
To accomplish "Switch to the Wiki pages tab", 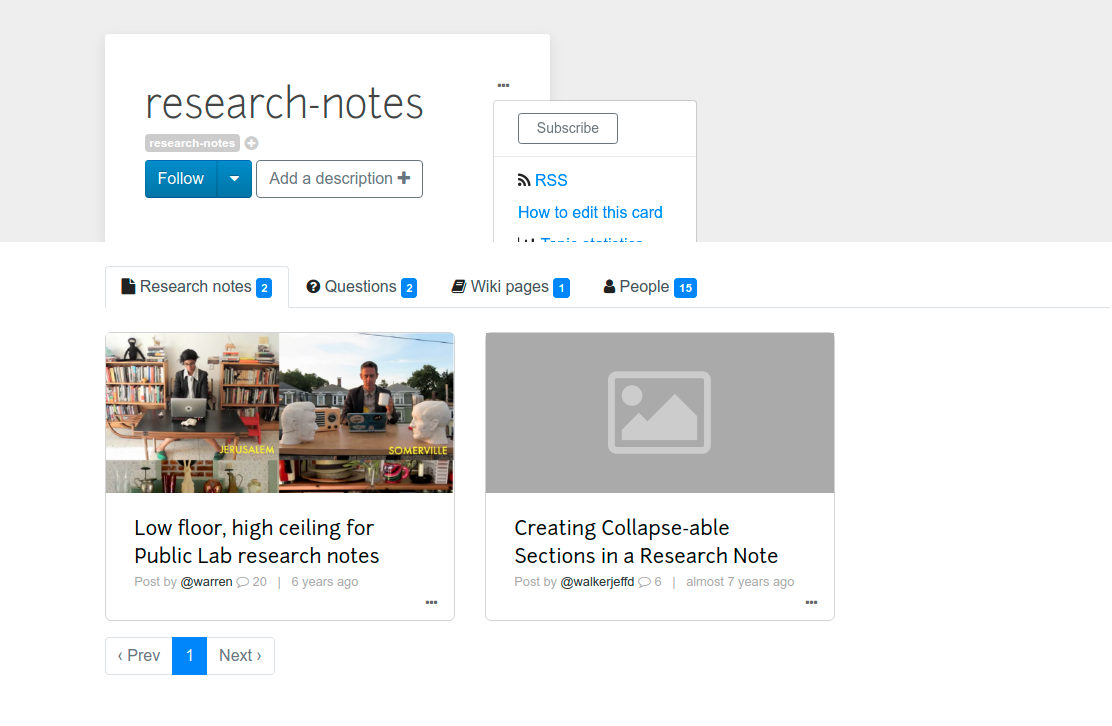I will 510,286.
